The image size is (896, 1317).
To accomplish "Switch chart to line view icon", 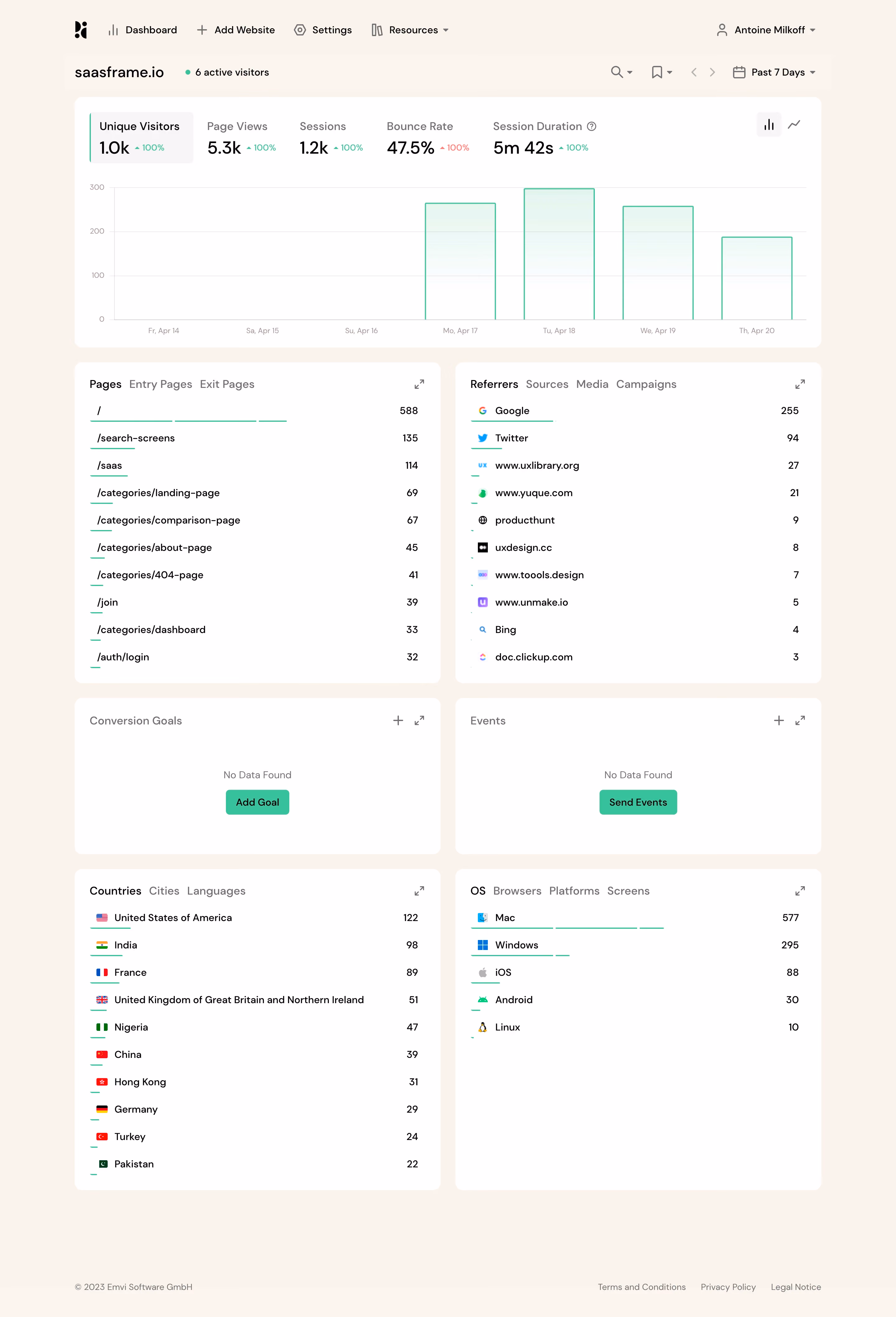I will (x=794, y=125).
